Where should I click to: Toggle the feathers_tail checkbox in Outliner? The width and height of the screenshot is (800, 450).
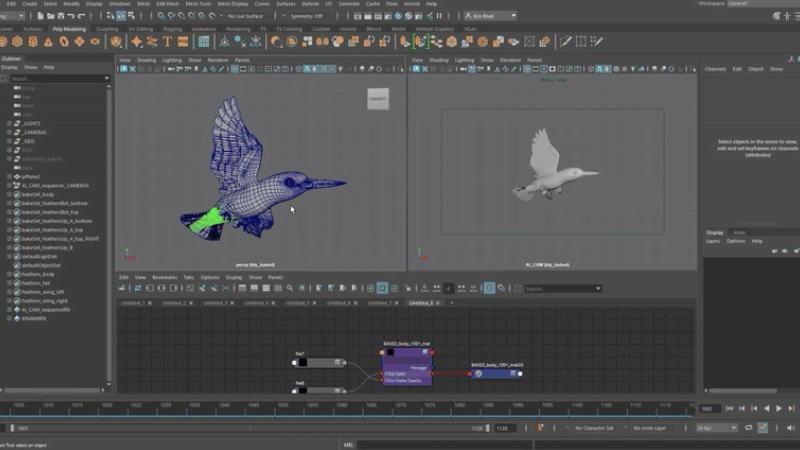(x=17, y=283)
